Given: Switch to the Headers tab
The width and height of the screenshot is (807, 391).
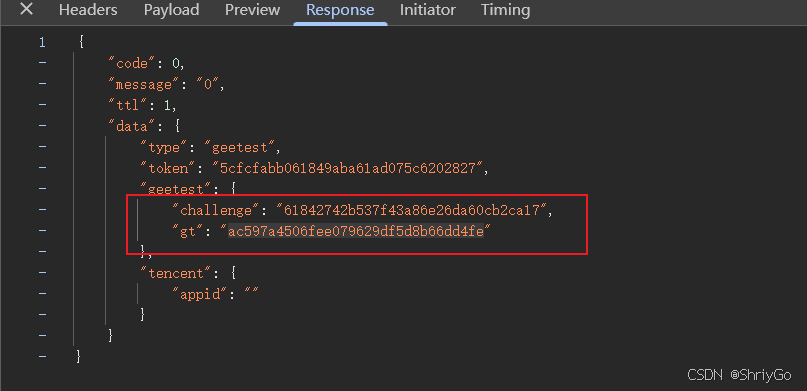Looking at the screenshot, I should click(x=88, y=10).
